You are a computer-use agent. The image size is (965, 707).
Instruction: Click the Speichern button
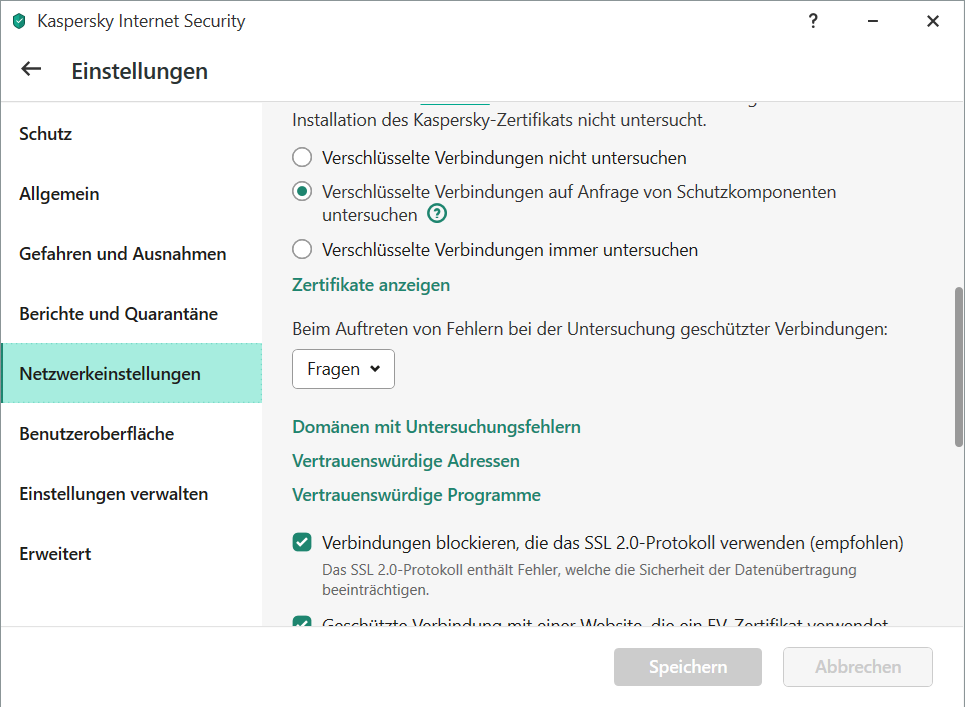pos(688,666)
